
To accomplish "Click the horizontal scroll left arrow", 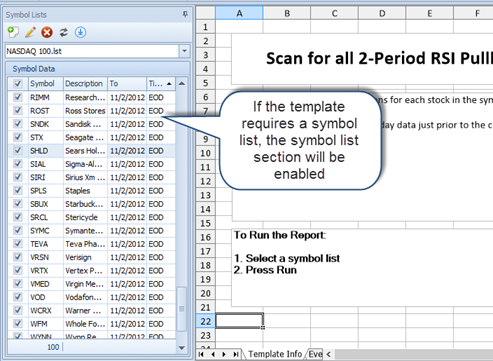I will pyautogui.click(x=329, y=354).
